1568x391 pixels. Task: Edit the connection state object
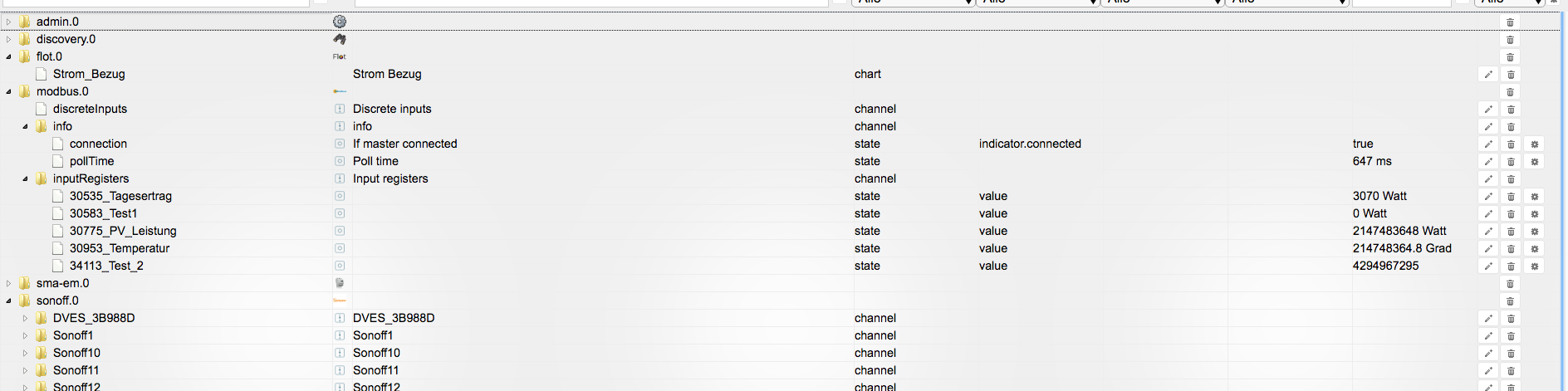coord(1488,144)
